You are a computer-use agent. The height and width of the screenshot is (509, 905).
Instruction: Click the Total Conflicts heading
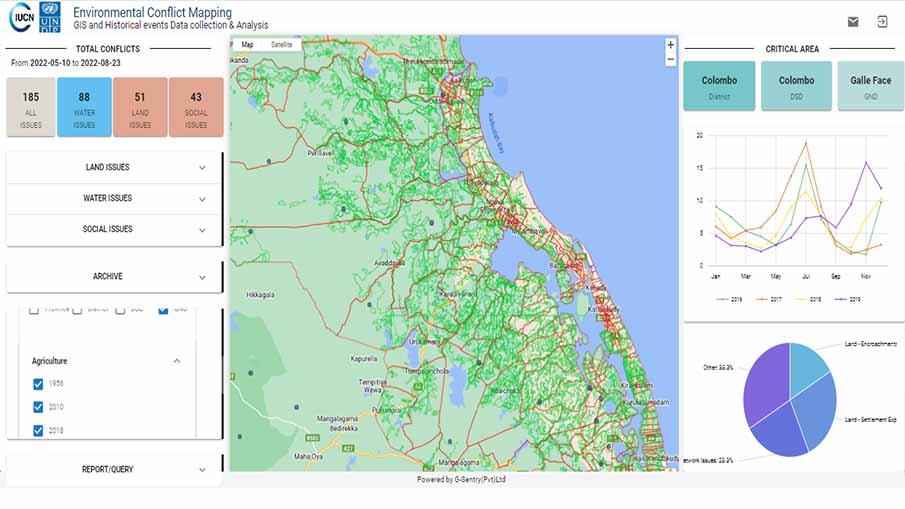(108, 49)
